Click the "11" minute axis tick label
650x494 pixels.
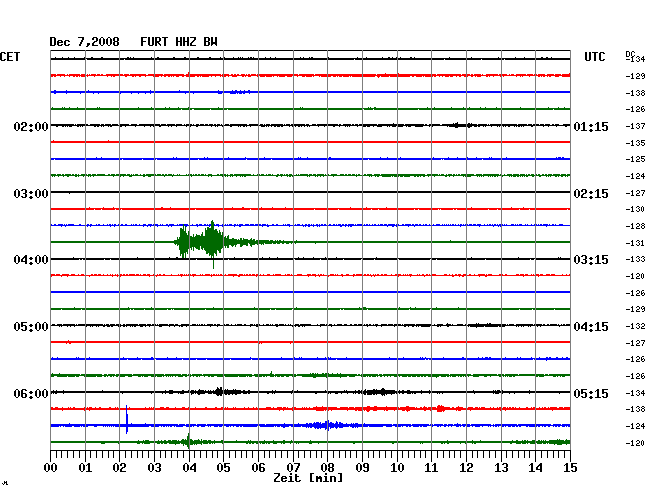coord(432,468)
